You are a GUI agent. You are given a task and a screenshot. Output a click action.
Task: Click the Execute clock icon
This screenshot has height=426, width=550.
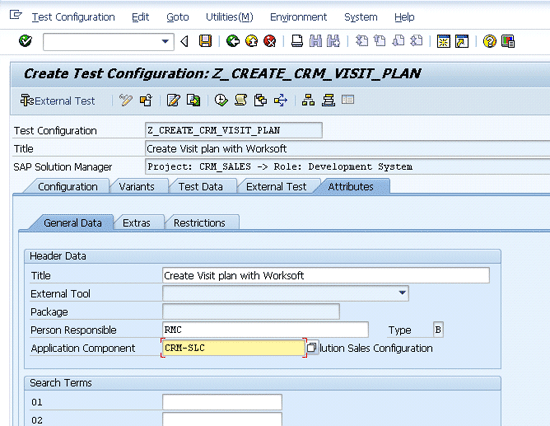(x=221, y=101)
